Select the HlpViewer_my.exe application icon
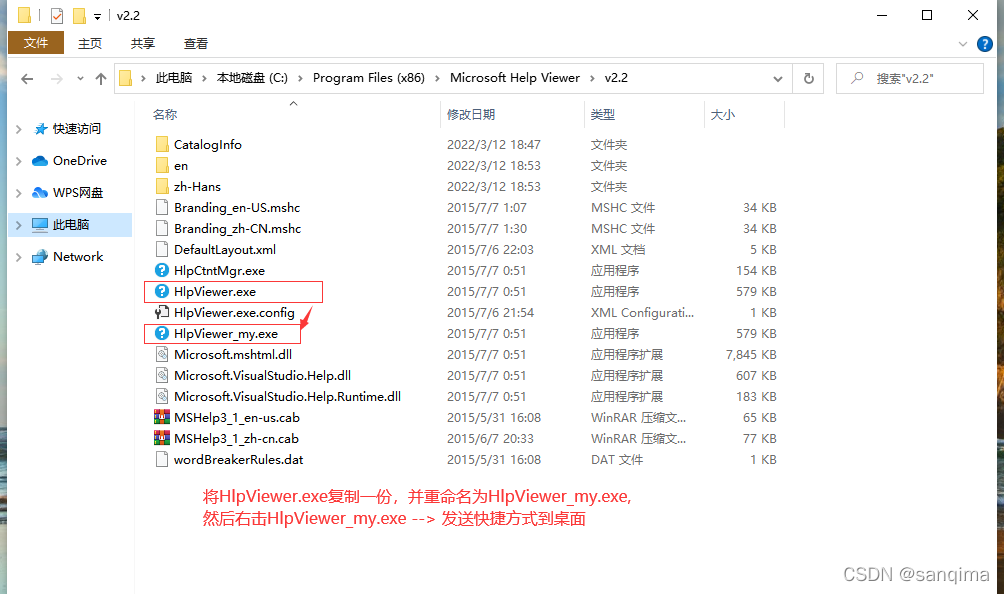 coord(162,333)
